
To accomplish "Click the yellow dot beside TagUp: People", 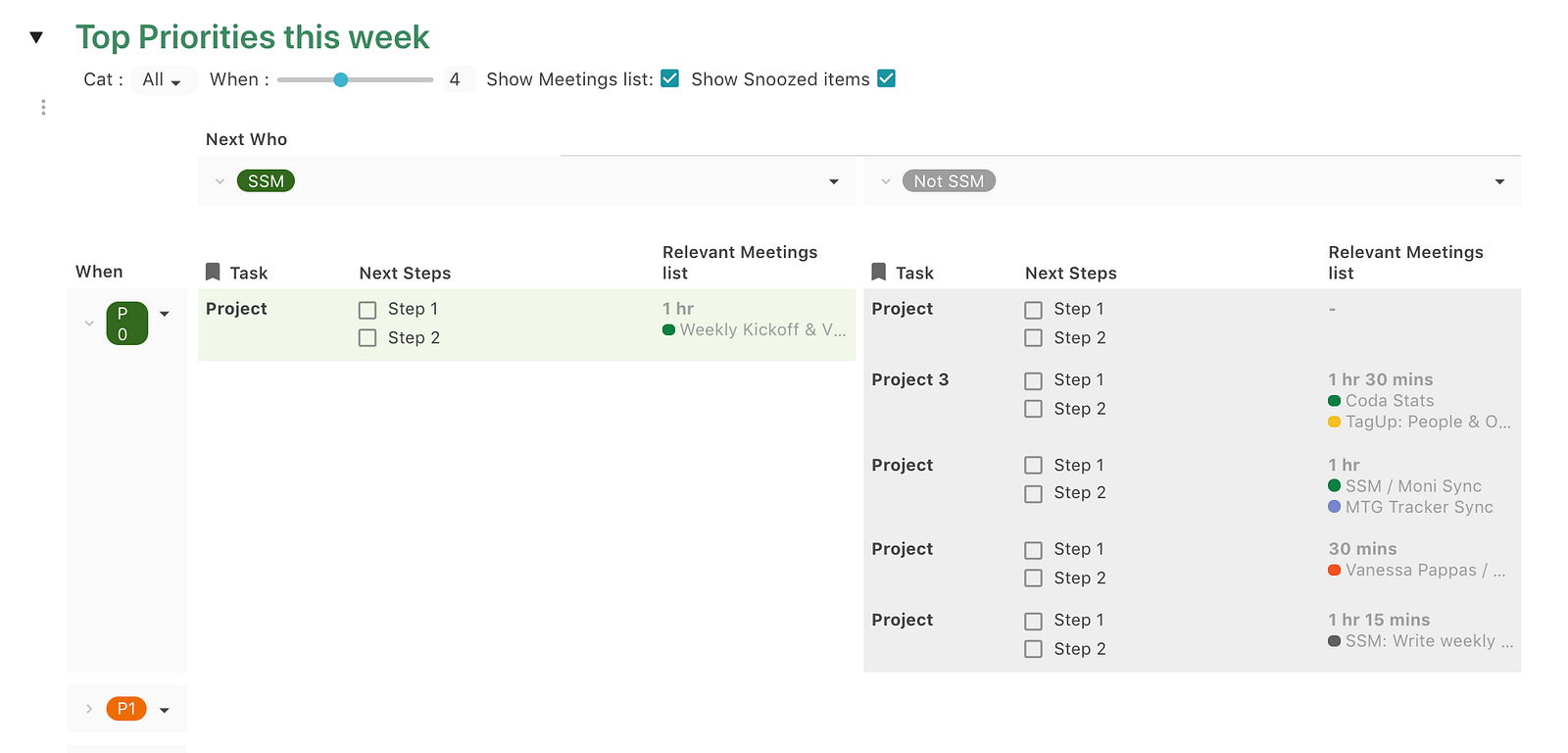I will [1334, 422].
